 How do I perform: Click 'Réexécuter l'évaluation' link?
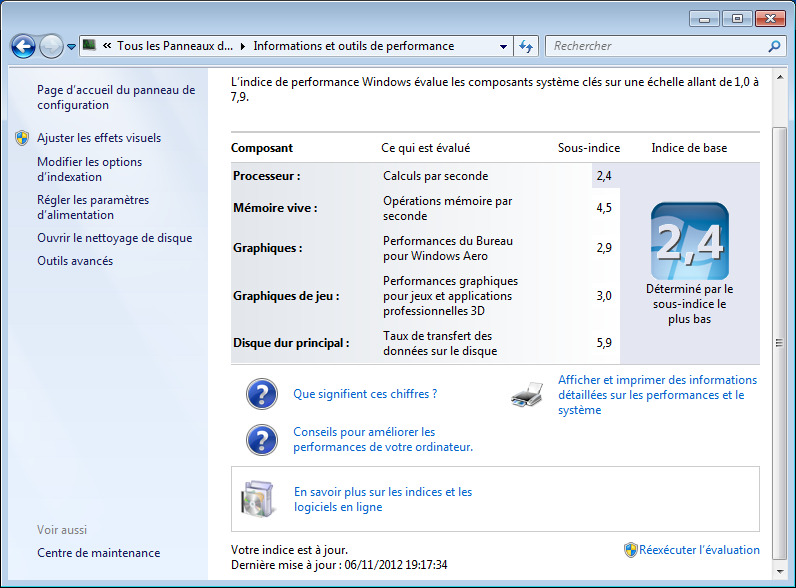pyautogui.click(x=699, y=550)
